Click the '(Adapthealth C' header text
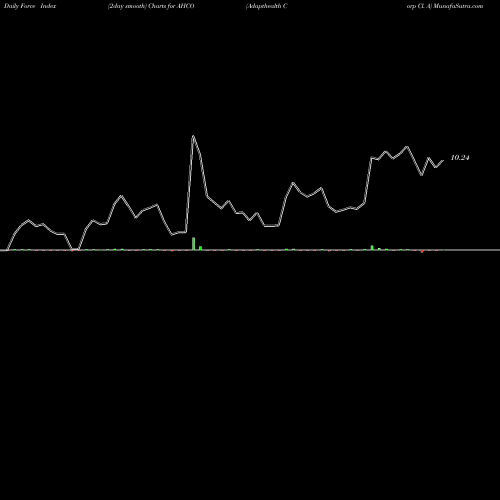This screenshot has height=500, width=500. pyautogui.click(x=266, y=6)
